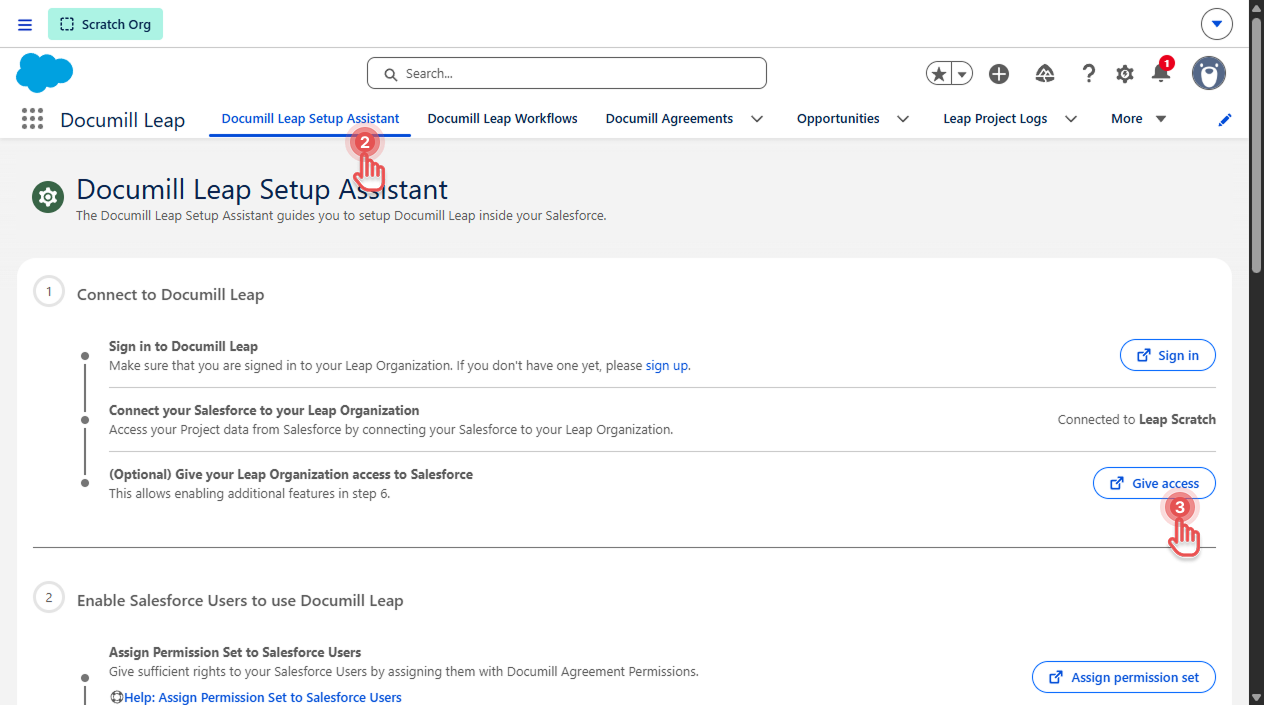Open the Global Actions plus icon
The image size is (1264, 705).
tap(999, 74)
